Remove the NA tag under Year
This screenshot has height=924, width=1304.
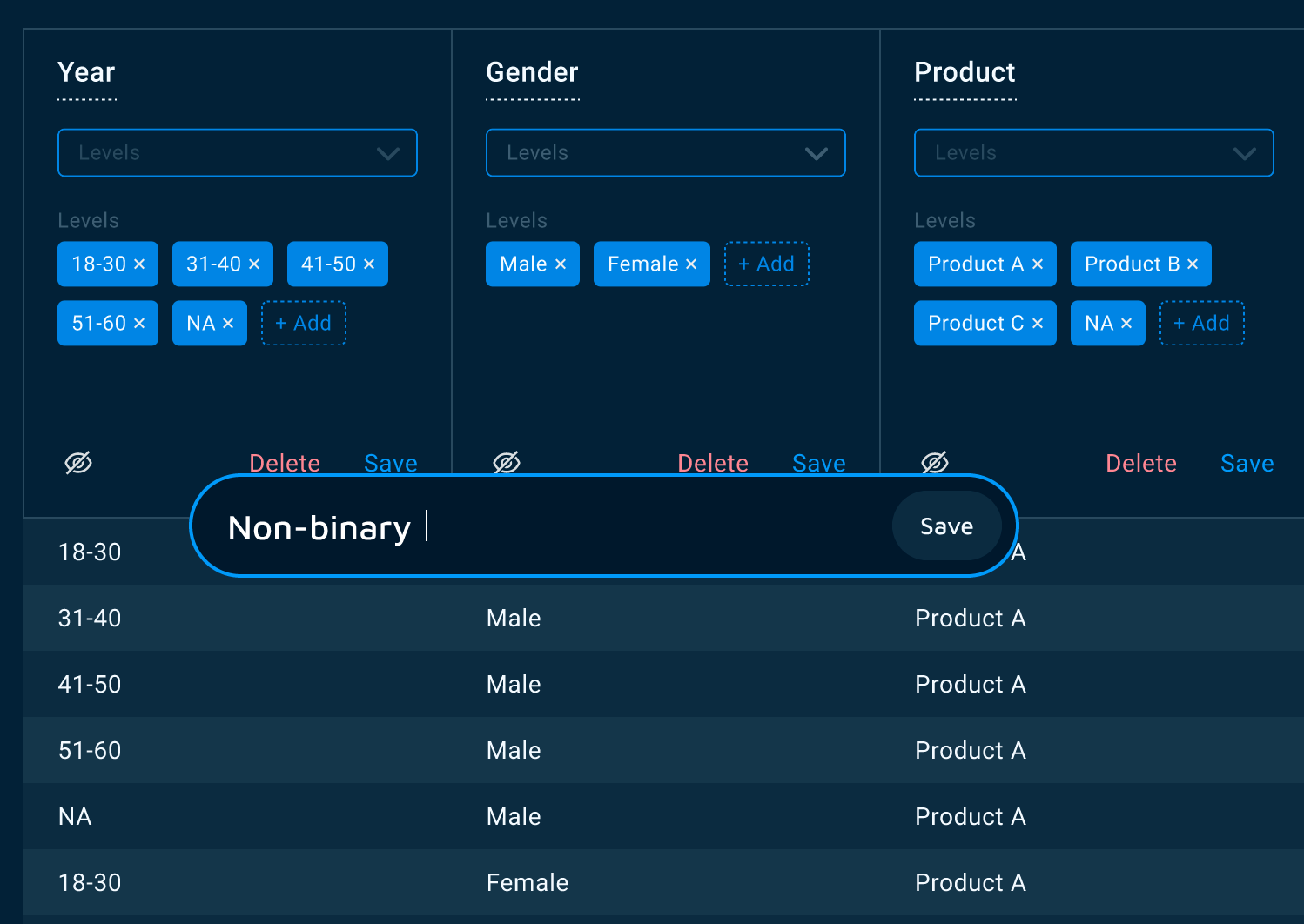coord(228,324)
